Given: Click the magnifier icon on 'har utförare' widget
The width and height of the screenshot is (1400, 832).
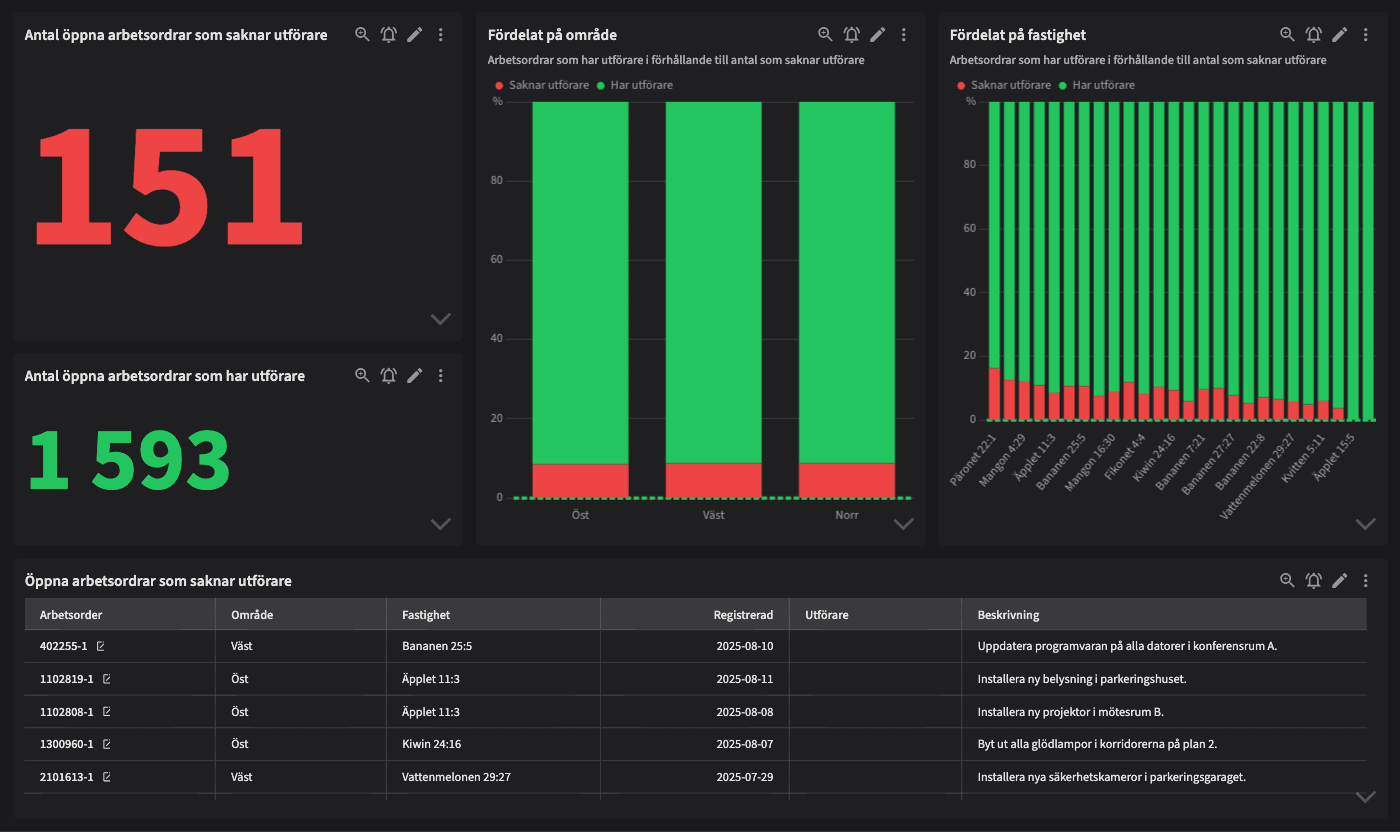Looking at the screenshot, I should (x=362, y=375).
